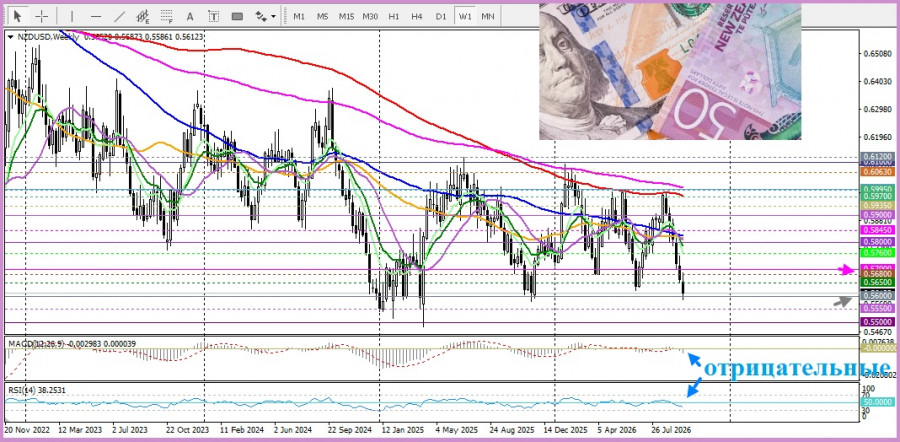Click the 24 Aug 2025 date label
The image size is (900, 442).
511,429
